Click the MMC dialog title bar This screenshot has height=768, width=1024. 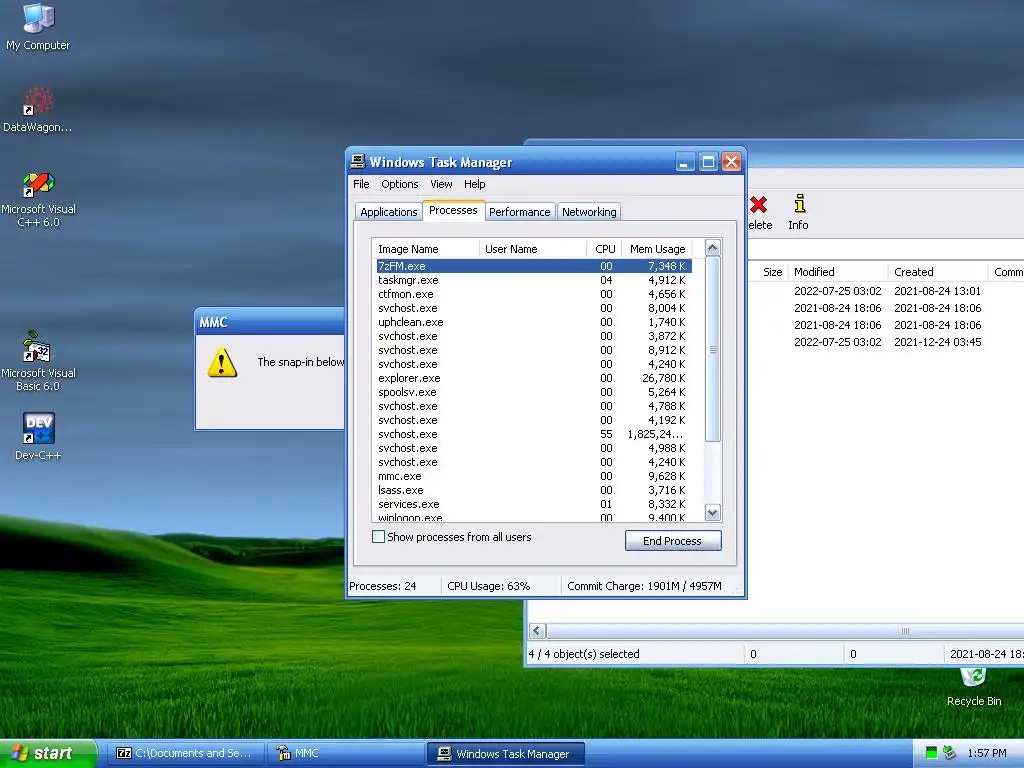tap(270, 322)
